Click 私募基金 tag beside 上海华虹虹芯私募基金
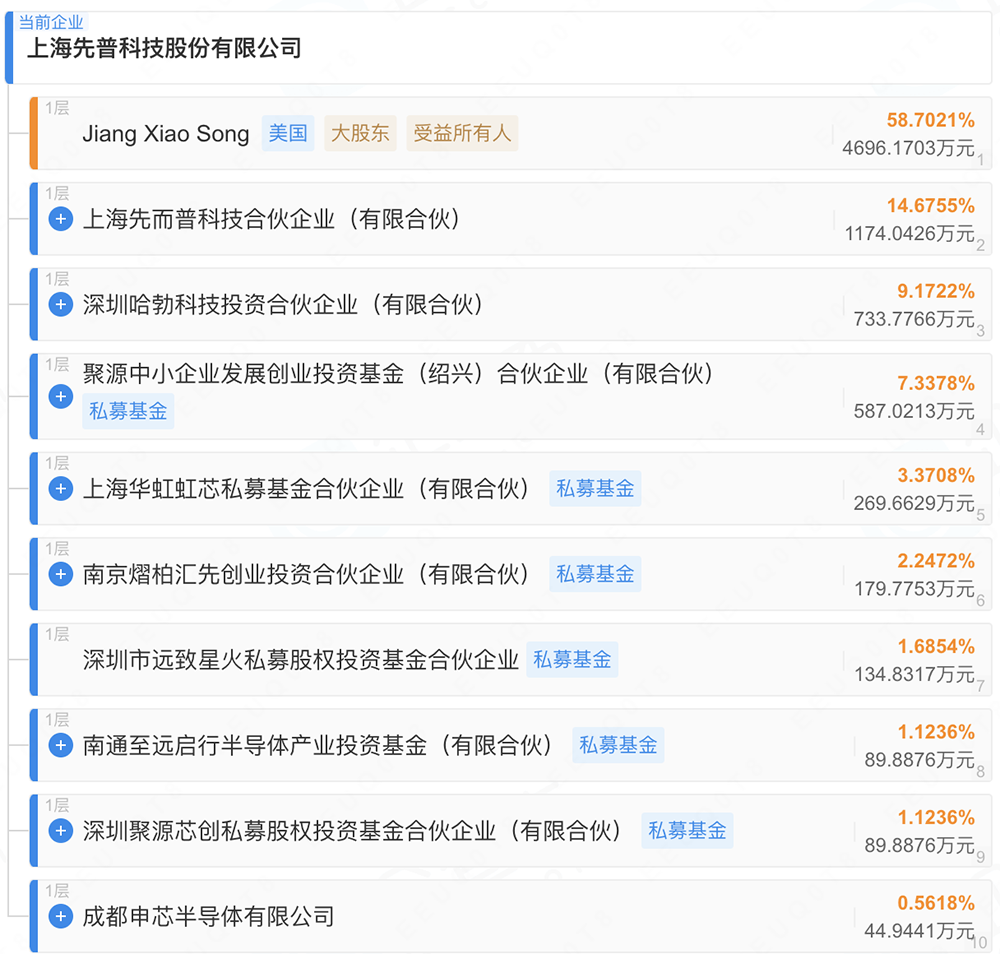Screen dimensions: 1000x954 tap(595, 488)
